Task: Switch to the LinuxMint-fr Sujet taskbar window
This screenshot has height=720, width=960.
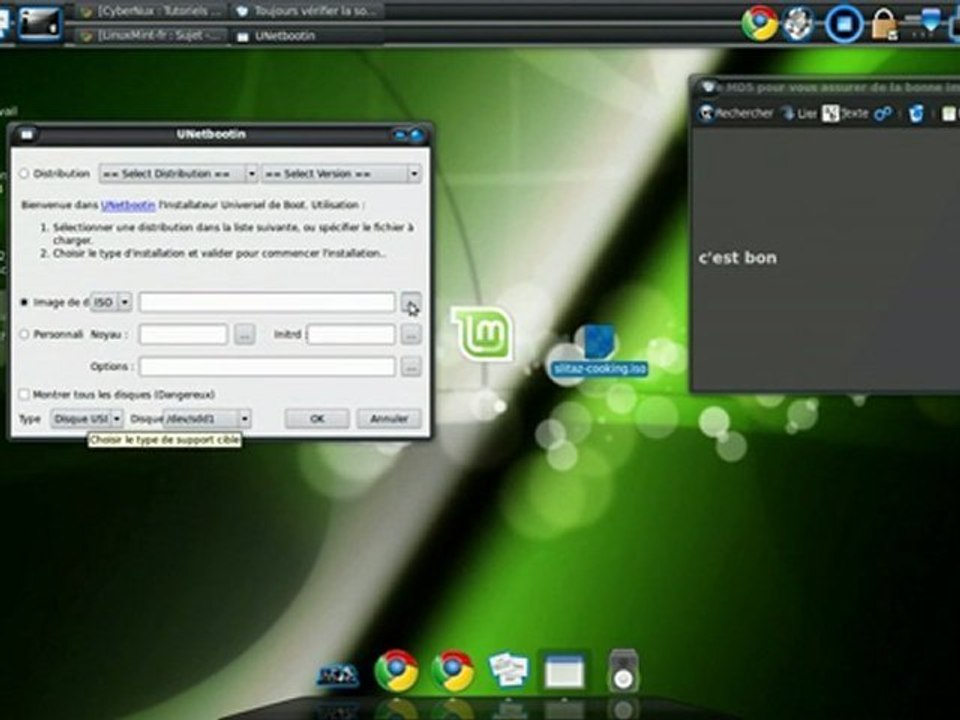Action: 151,36
